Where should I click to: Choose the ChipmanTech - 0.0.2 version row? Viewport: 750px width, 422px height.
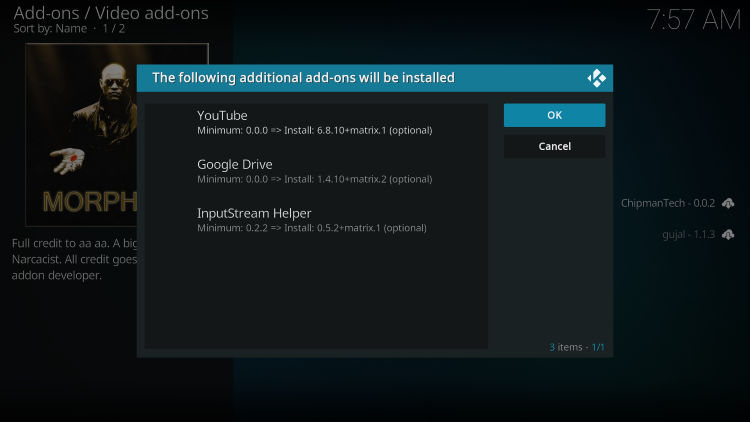pos(677,203)
